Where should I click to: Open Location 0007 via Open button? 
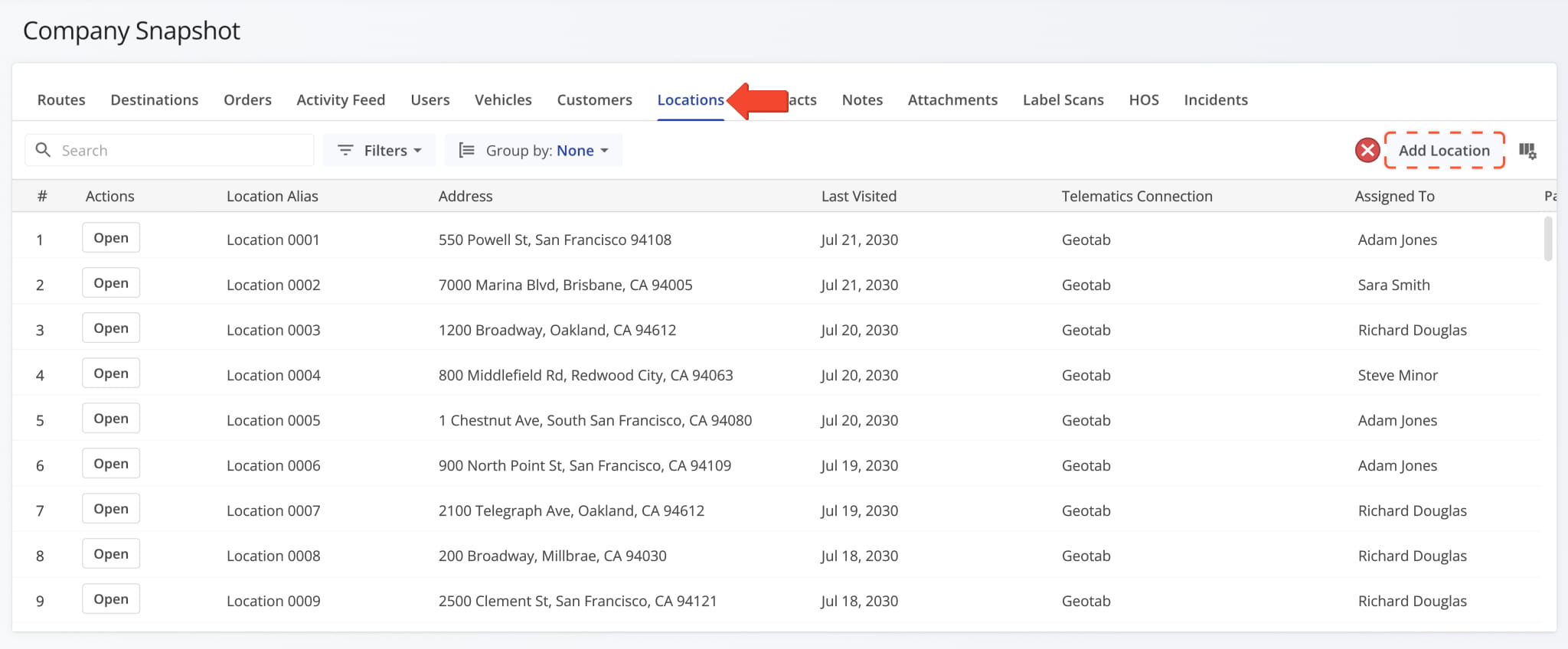point(111,509)
